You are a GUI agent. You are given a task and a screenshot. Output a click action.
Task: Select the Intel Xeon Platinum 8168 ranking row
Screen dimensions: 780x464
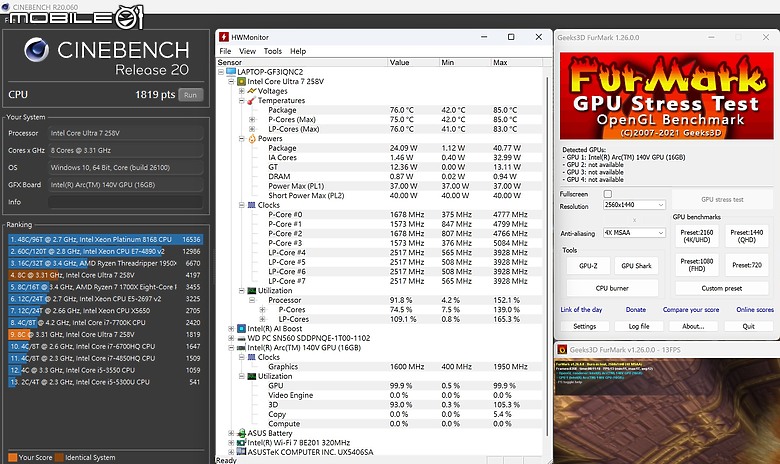pos(105,239)
